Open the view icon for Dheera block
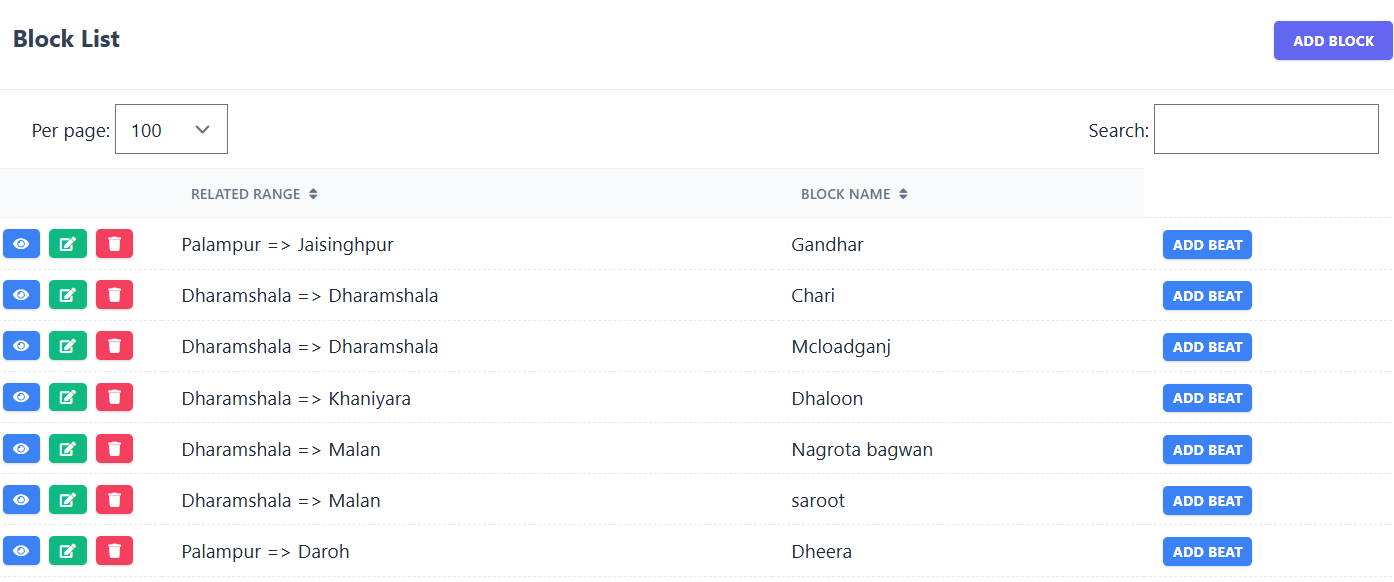 pyautogui.click(x=21, y=551)
